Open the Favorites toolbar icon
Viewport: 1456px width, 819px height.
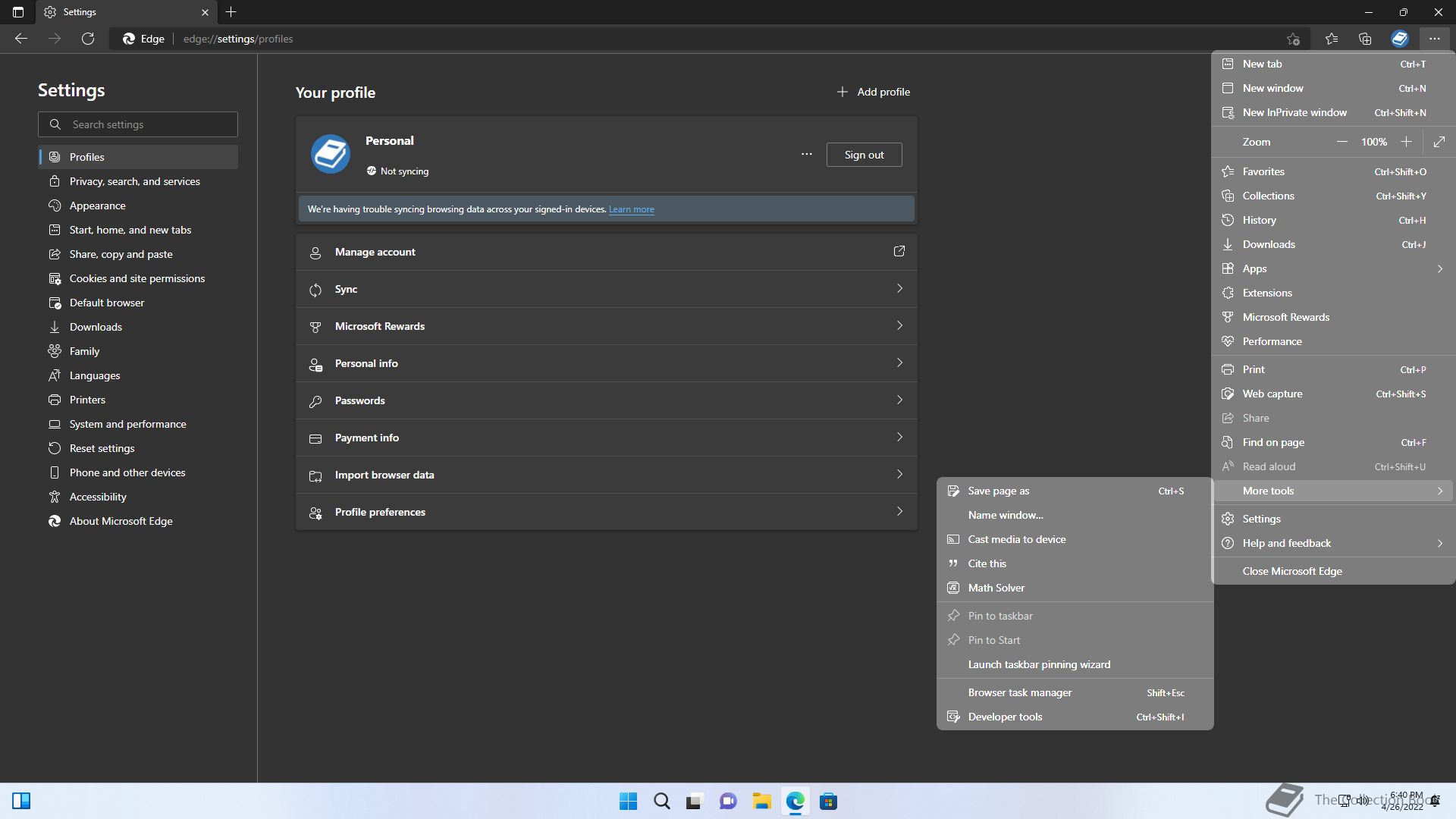[1332, 39]
